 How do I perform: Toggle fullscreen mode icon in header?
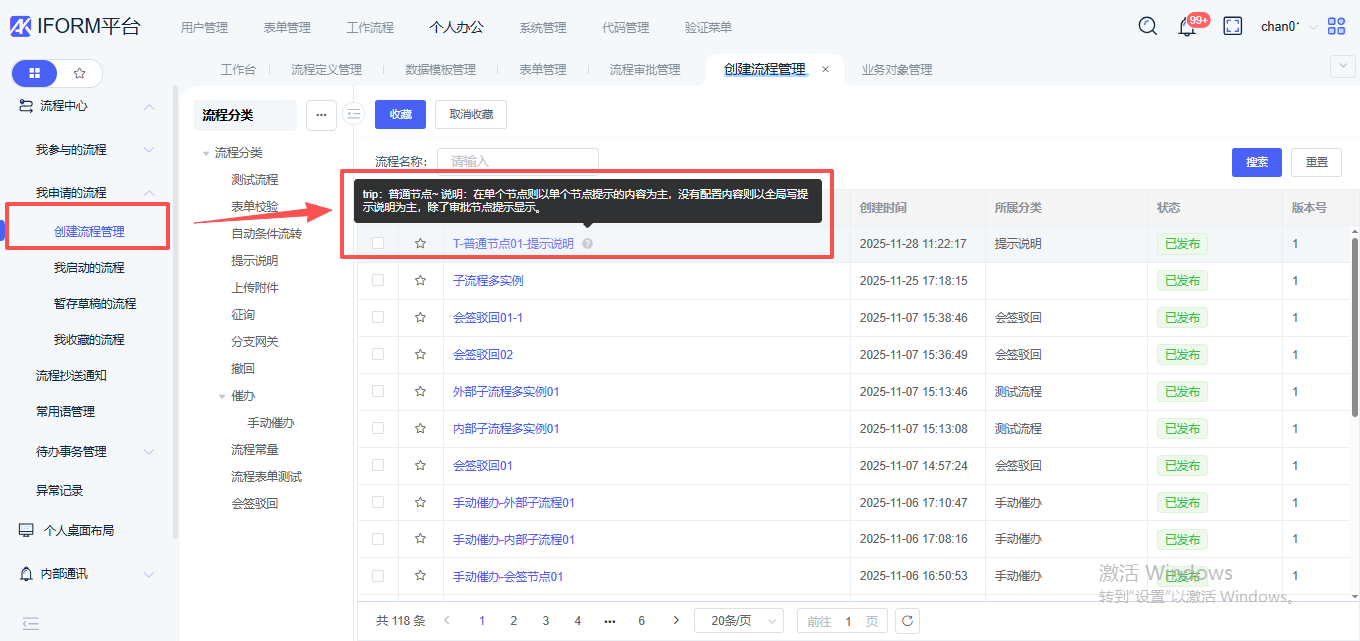[1233, 27]
